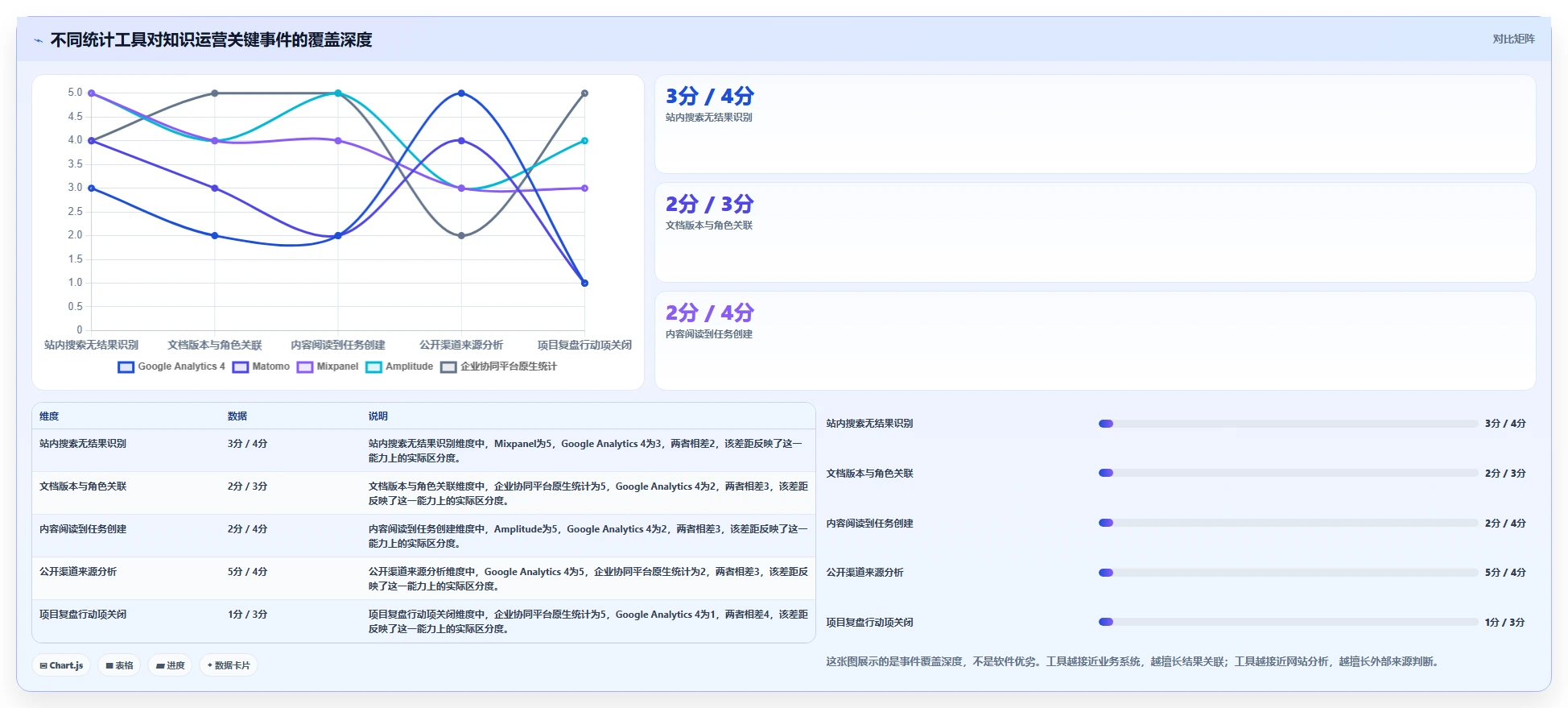
Task: Click the 数据卡片 tag chip
Action: (229, 665)
